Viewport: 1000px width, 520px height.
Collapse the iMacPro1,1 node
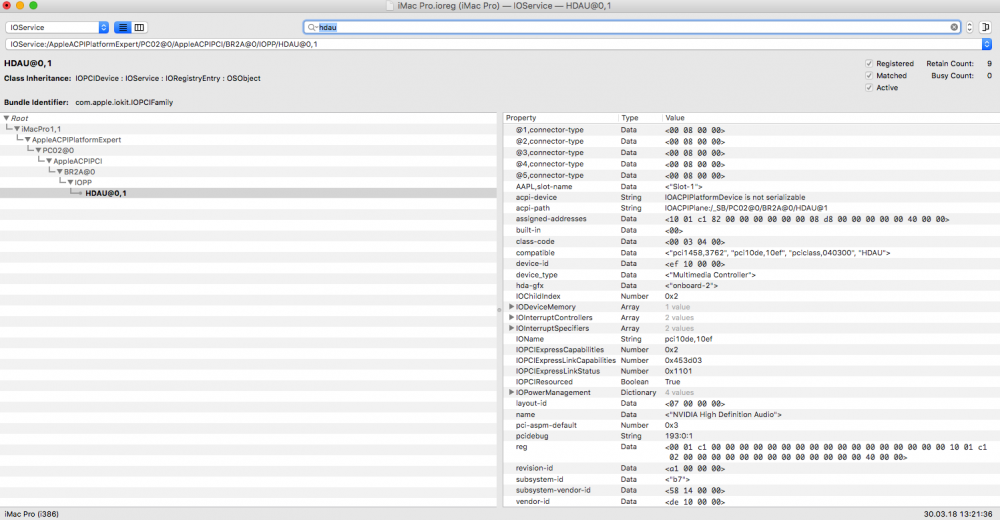coord(17,129)
